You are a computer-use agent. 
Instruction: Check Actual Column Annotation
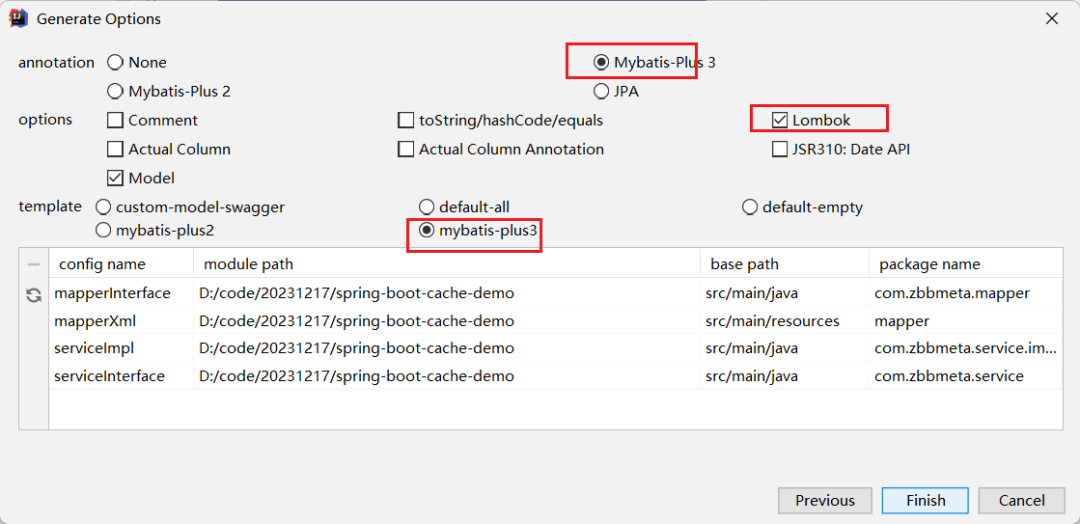[501, 149]
